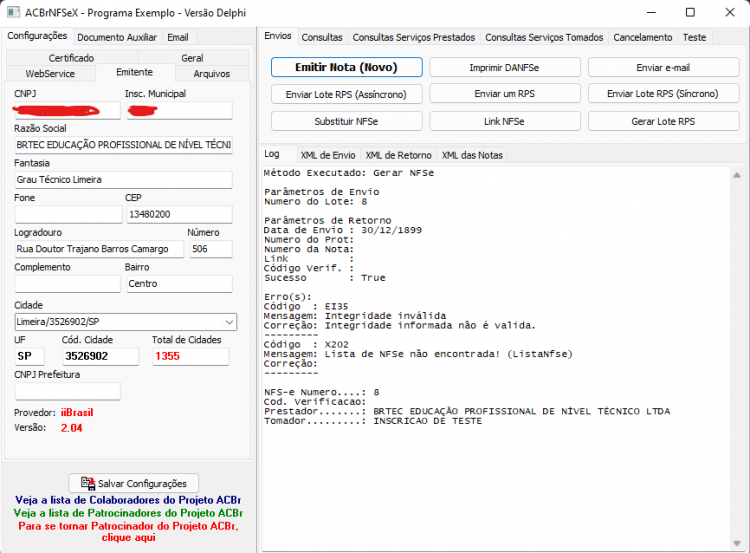Click Link NFSe button
This screenshot has height=553, width=750.
[x=504, y=122]
